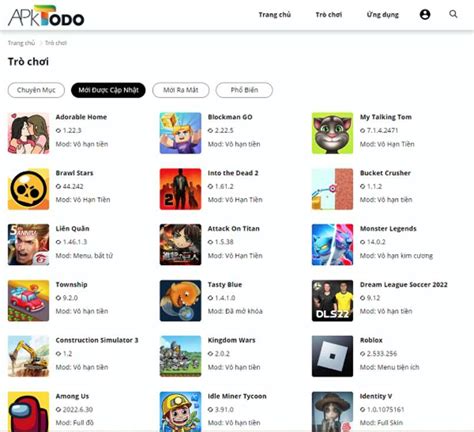Open the Blockman GO icon
474x432 pixels.
[x=180, y=133]
